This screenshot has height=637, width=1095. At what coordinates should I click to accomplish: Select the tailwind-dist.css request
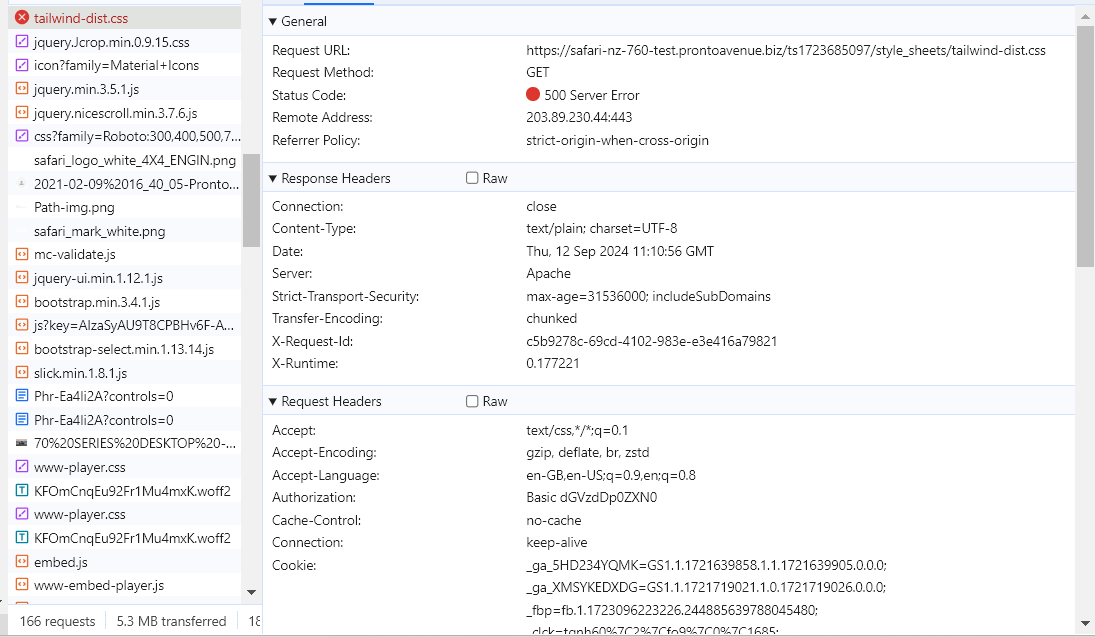tap(124, 18)
